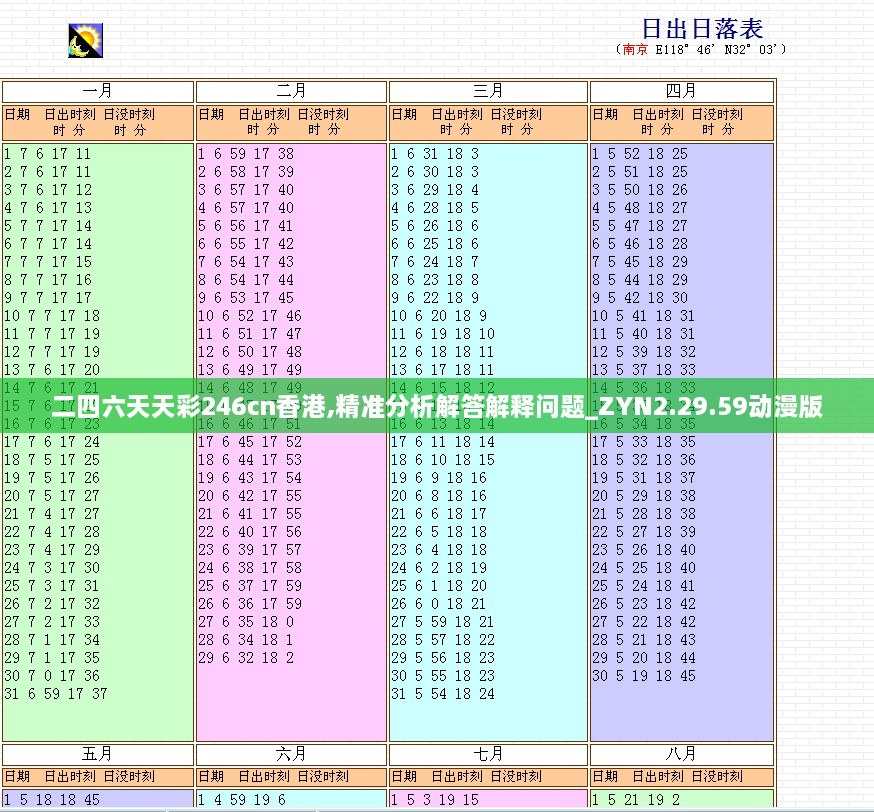Select the 四月 month header
The width and height of the screenshot is (874, 812).
click(681, 91)
